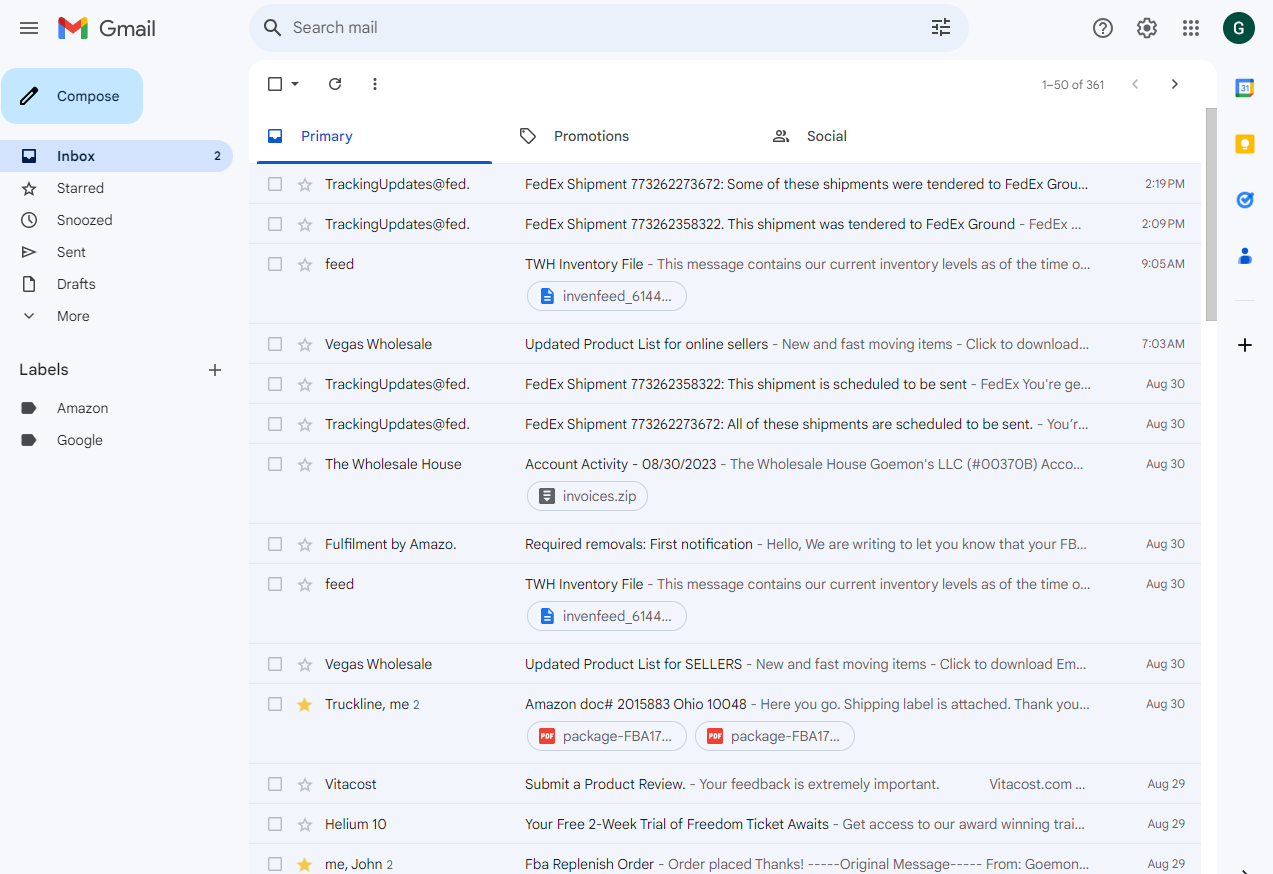Tick the select-all checkbox

[x=275, y=84]
